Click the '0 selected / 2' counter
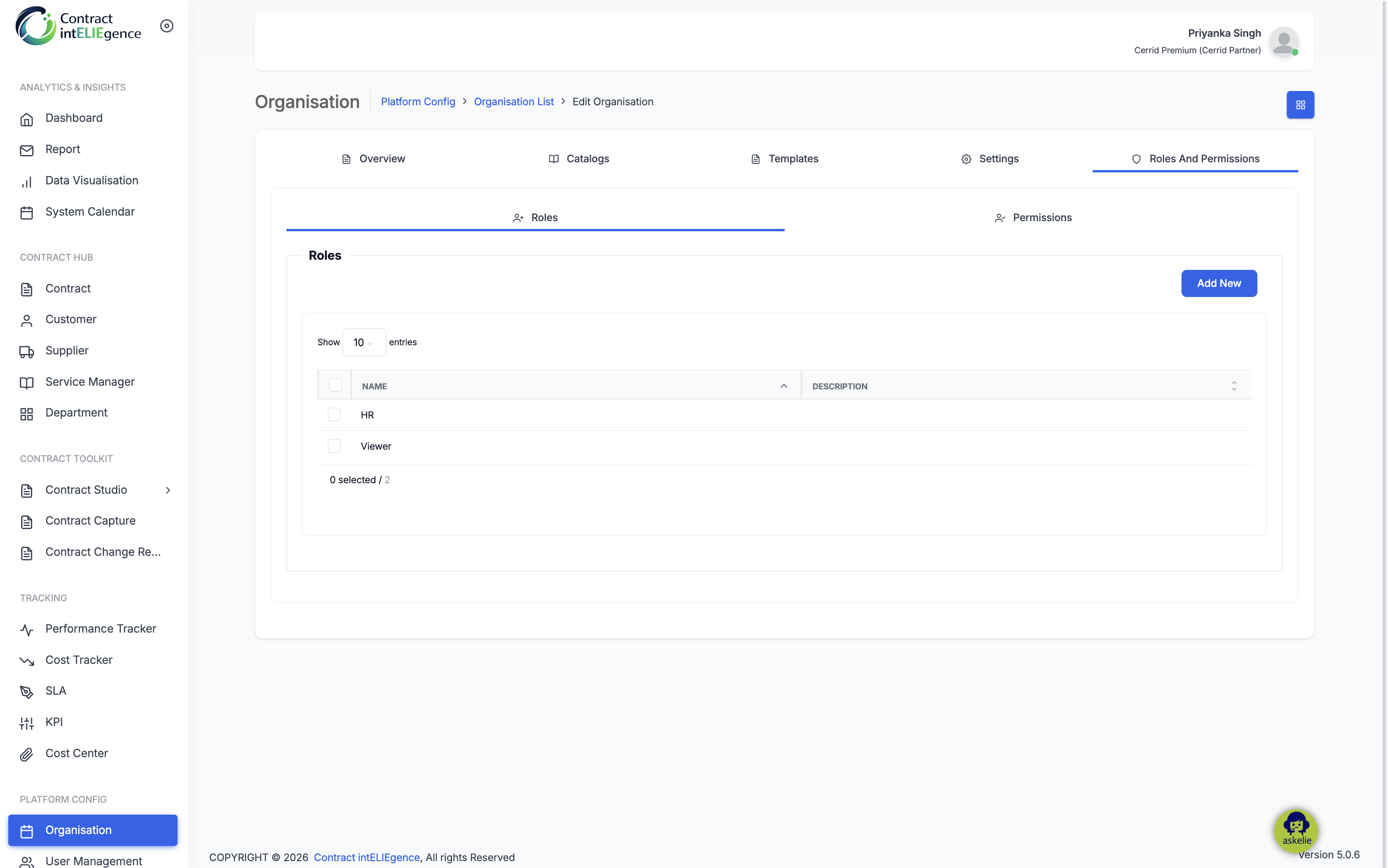The height and width of the screenshot is (868, 1388). tap(360, 480)
